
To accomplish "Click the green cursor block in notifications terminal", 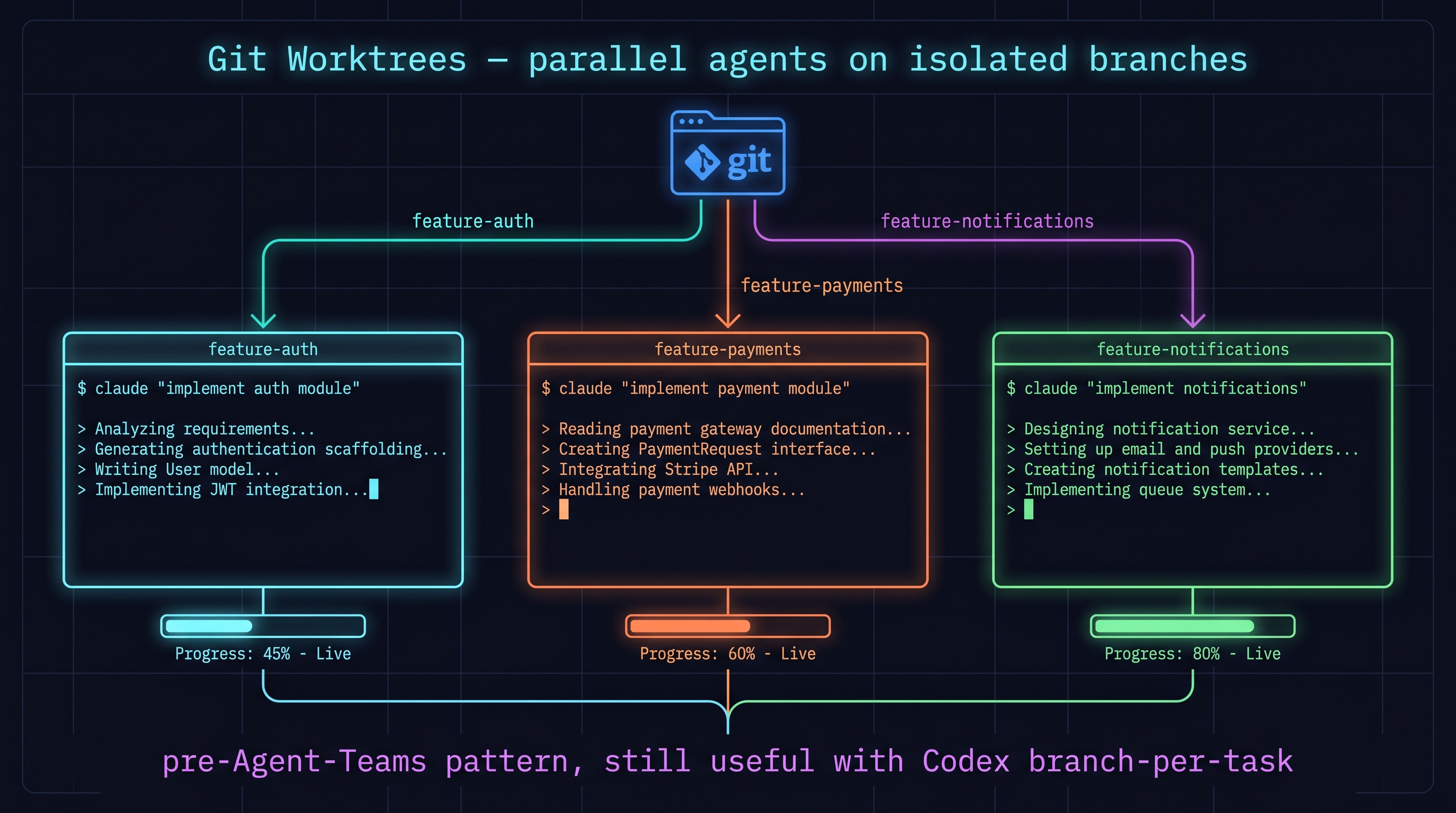I will 1029,509.
